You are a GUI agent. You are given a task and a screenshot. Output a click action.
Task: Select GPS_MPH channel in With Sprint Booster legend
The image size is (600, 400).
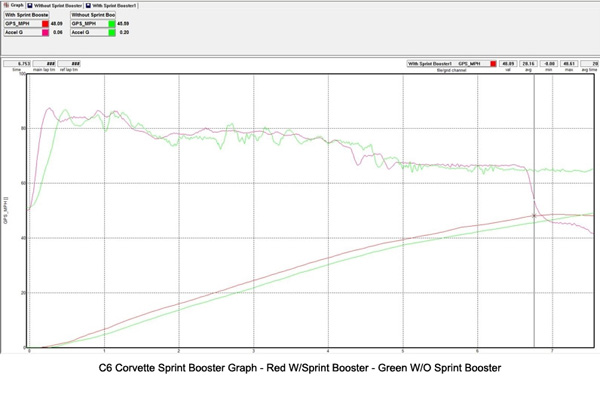pos(21,23)
